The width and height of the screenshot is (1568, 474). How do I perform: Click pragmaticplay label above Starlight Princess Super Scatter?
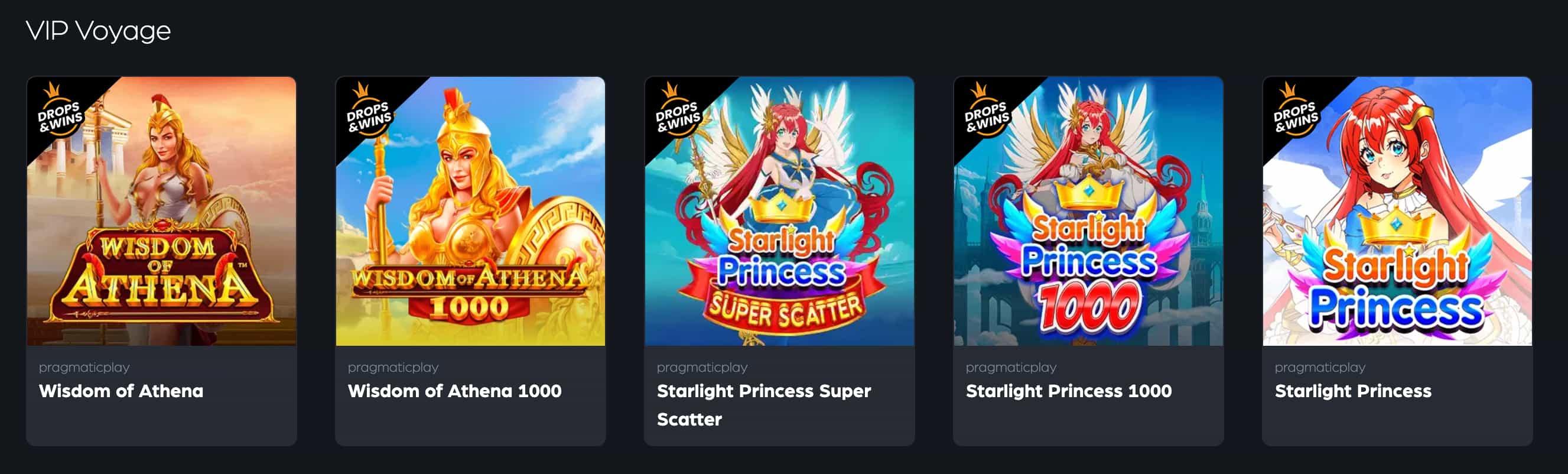click(x=702, y=368)
